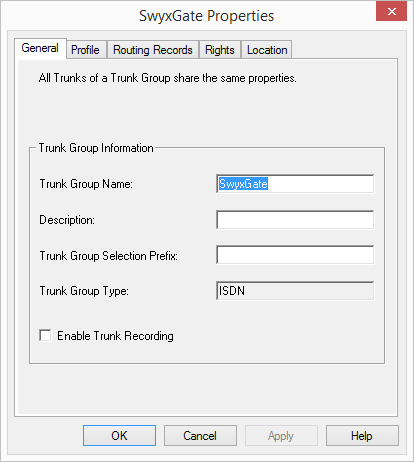Close the SwyxGate Properties dialog
Image resolution: width=414 pixels, height=462 pixels.
pos(391,11)
